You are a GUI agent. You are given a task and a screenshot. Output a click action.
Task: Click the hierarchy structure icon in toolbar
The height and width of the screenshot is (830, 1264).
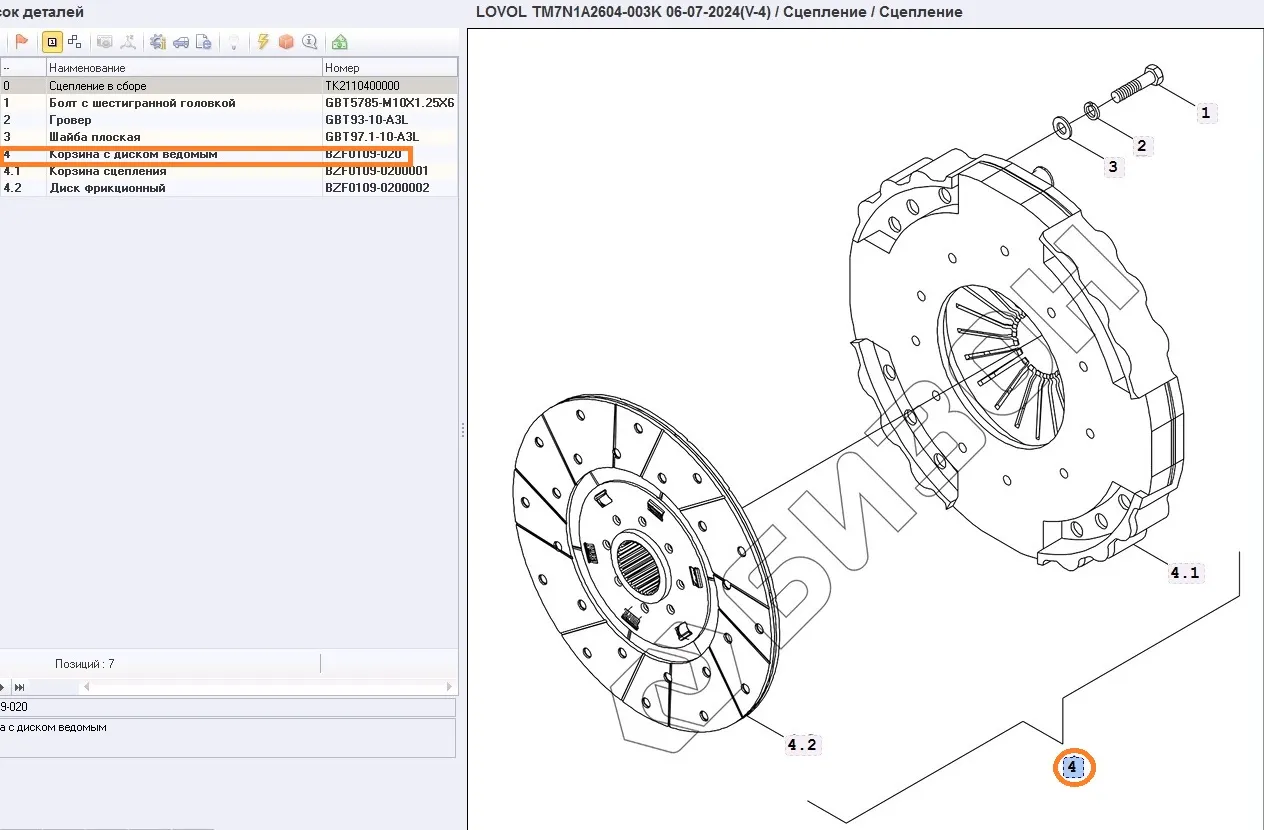click(x=75, y=42)
